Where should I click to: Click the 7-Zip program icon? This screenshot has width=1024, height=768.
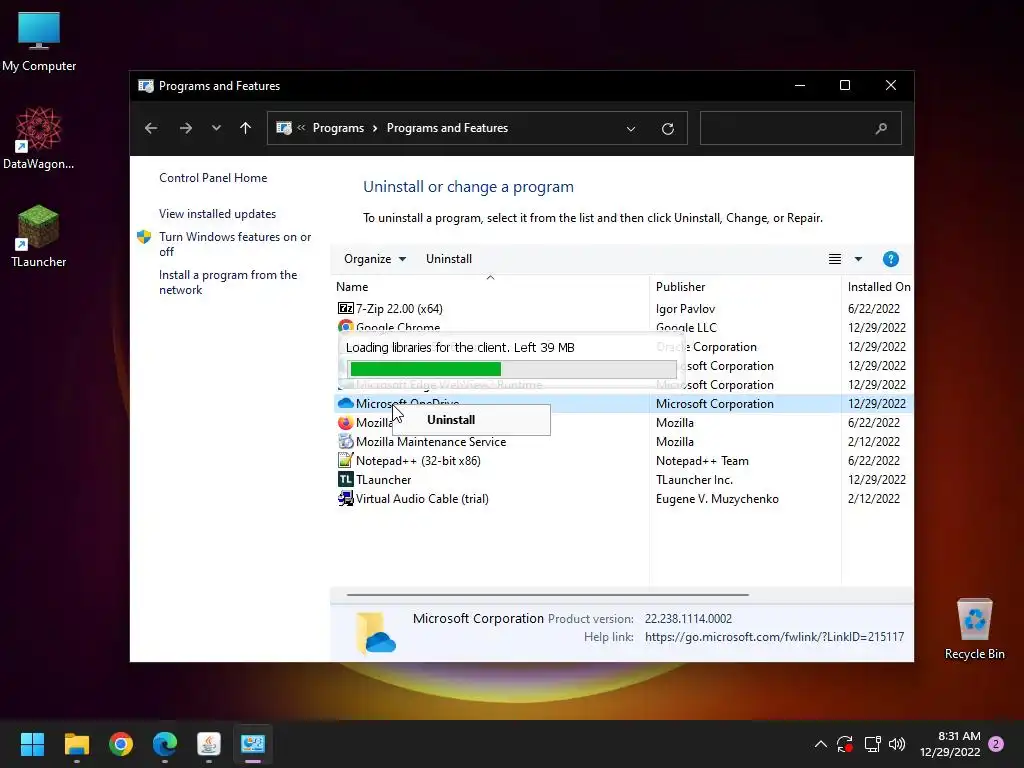point(345,308)
